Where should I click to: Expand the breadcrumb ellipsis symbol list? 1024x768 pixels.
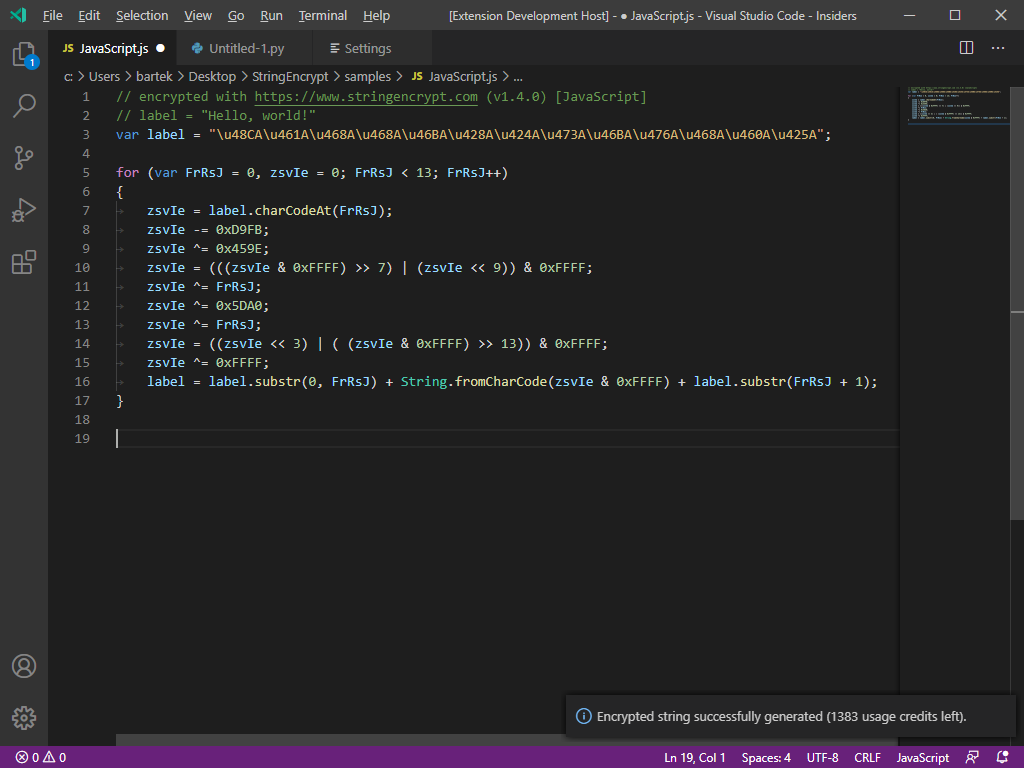click(x=518, y=77)
